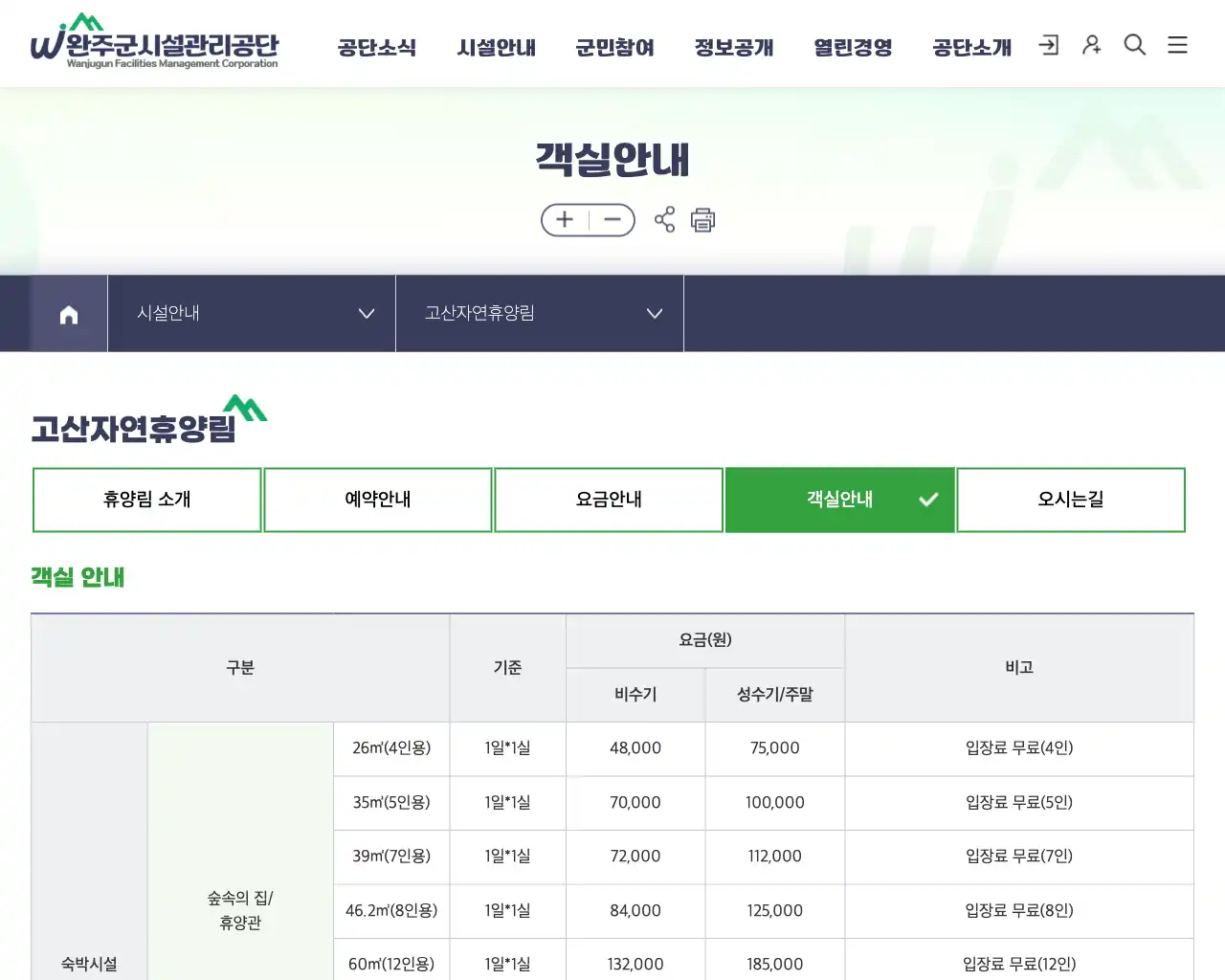Click the 객실안내 page title
Image resolution: width=1225 pixels, height=980 pixels.
coord(612,160)
